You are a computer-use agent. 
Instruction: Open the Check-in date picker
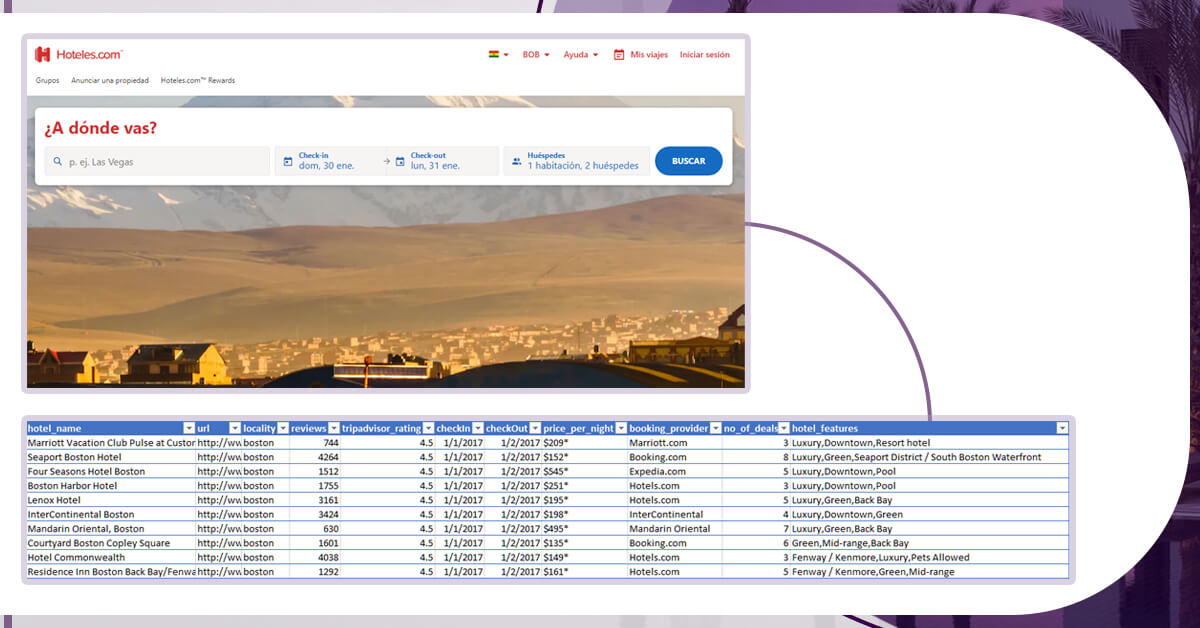point(330,161)
